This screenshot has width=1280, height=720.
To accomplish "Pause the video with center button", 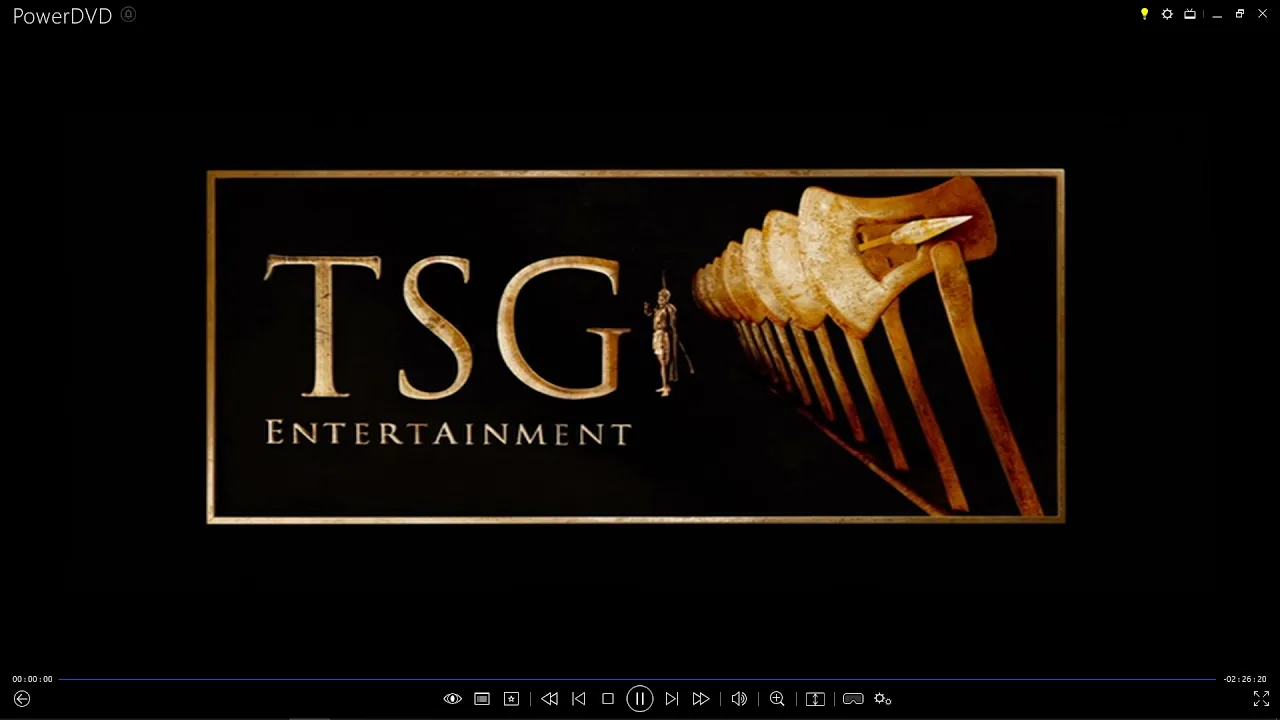I will point(640,699).
